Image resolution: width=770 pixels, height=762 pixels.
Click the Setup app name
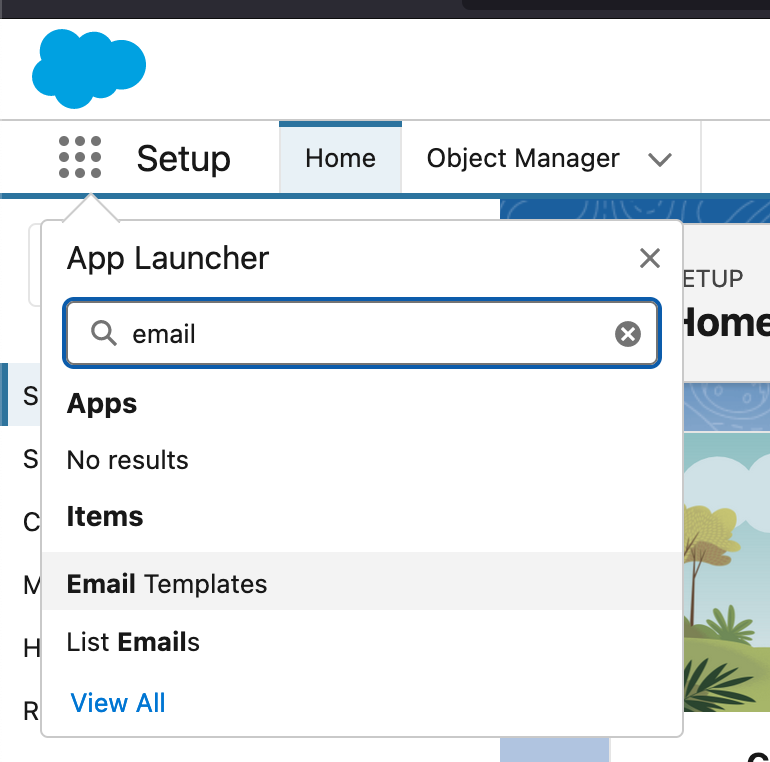(x=183, y=159)
